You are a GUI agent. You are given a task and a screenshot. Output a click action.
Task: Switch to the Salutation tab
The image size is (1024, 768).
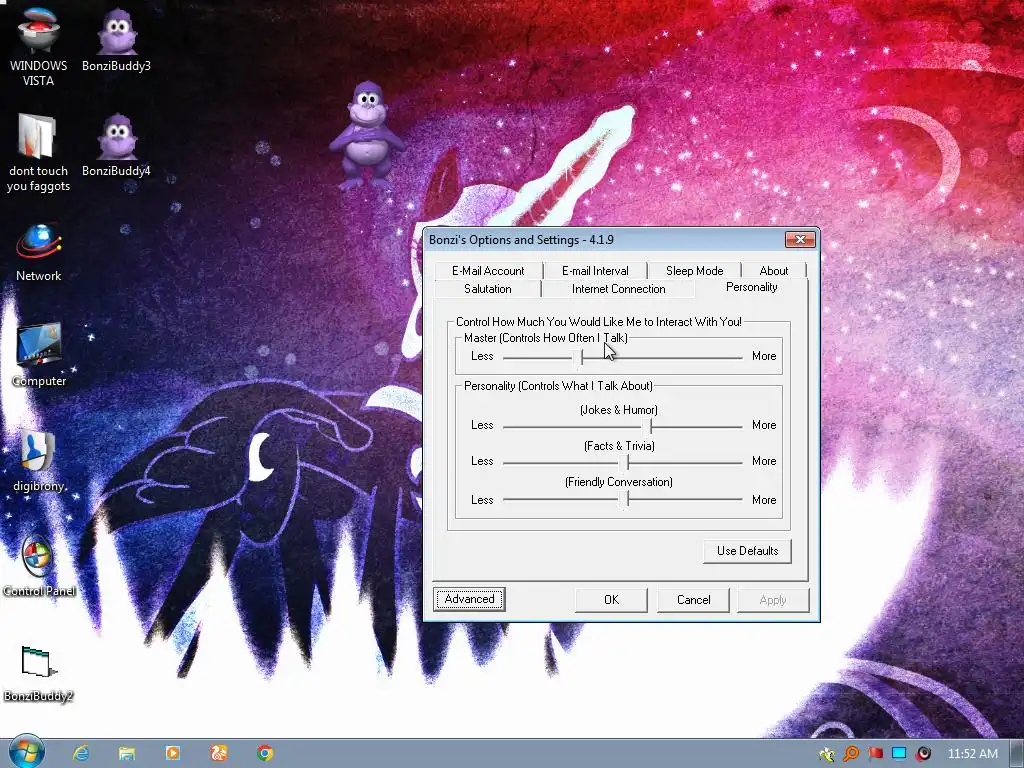(x=488, y=289)
